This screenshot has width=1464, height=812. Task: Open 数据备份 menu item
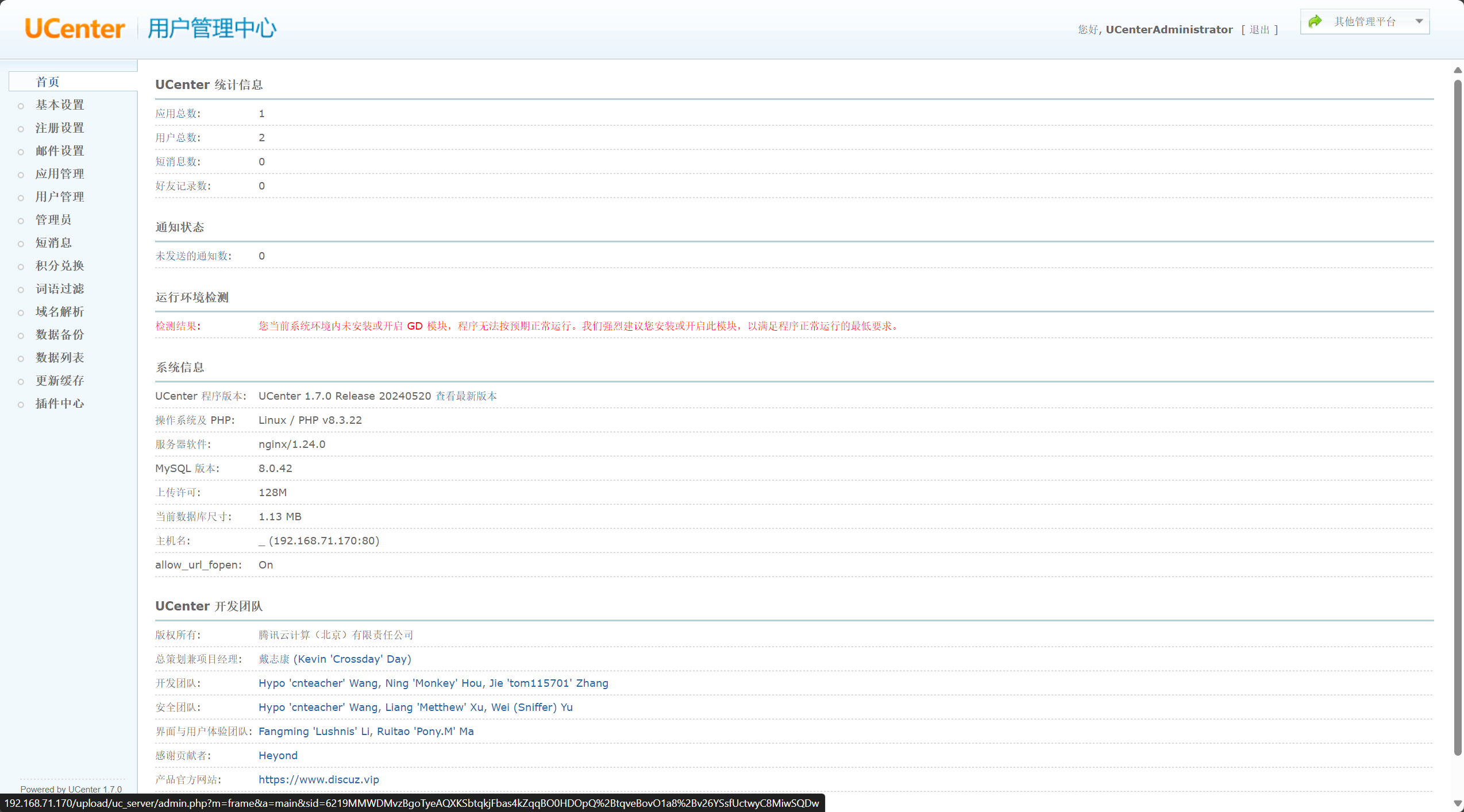tap(60, 335)
